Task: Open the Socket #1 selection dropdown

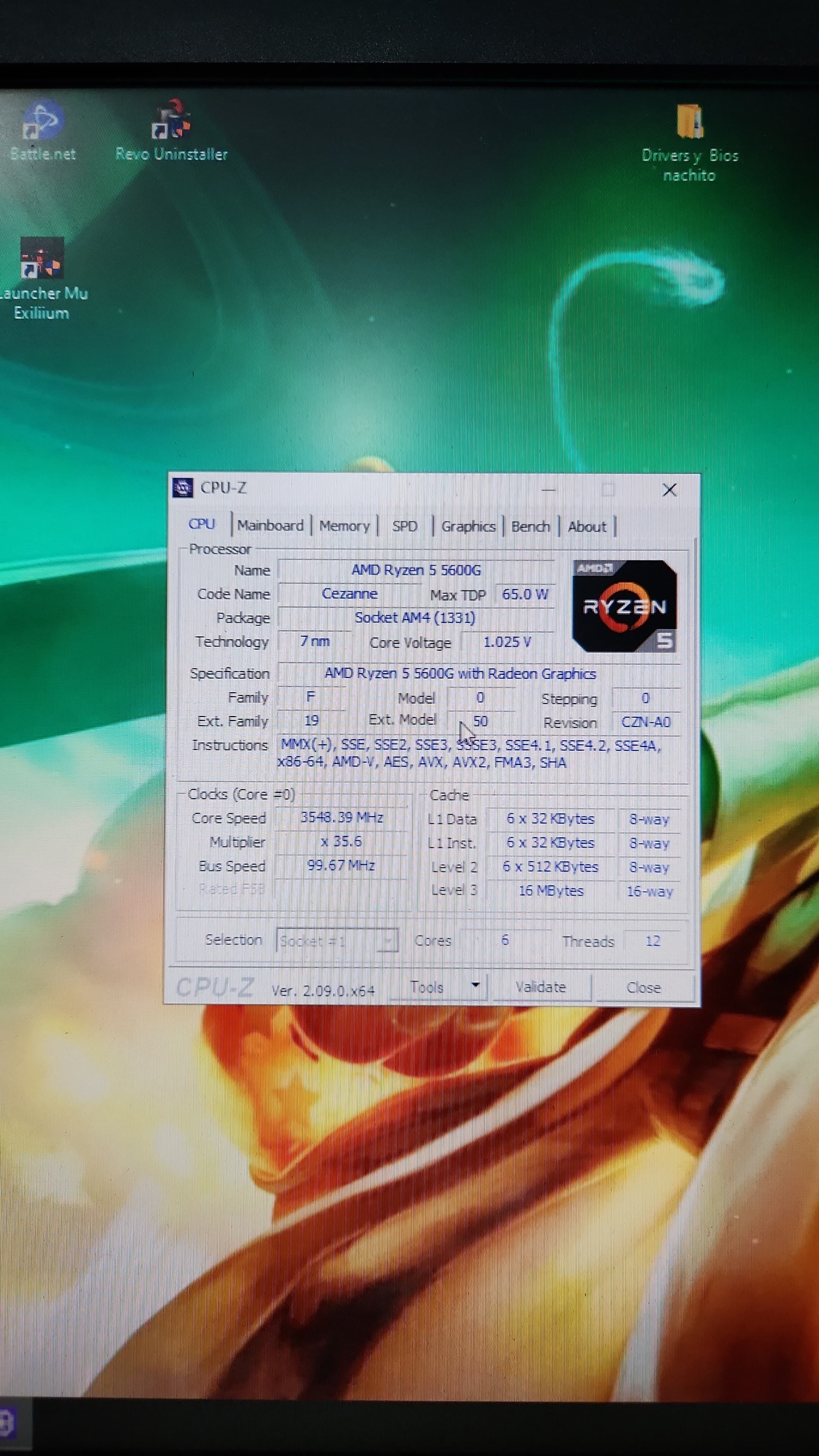Action: 337,940
